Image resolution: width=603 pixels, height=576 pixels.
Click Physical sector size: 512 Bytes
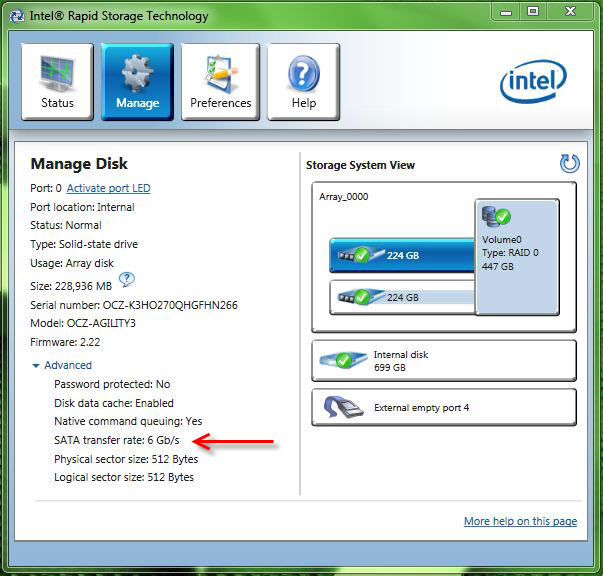[126, 459]
